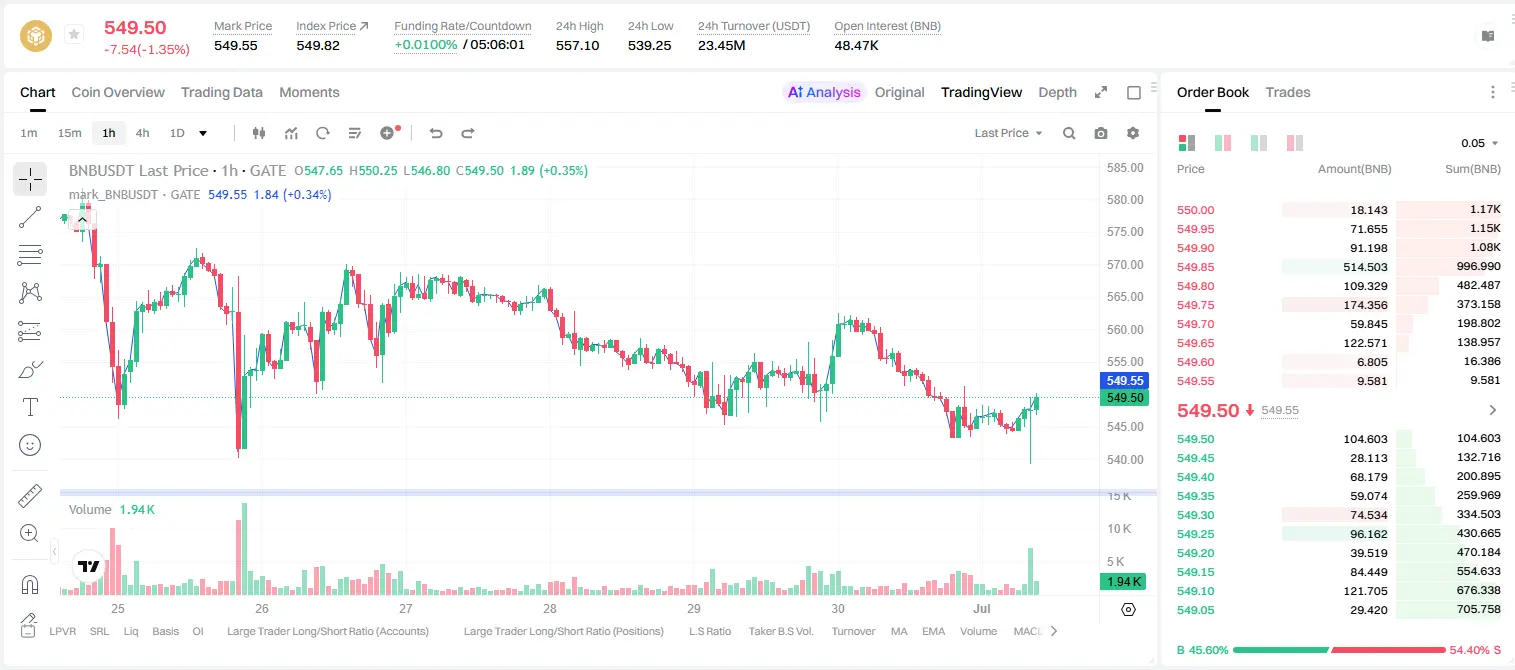Image resolution: width=1515 pixels, height=670 pixels.
Task: Undo the last chart action
Action: pos(435,133)
